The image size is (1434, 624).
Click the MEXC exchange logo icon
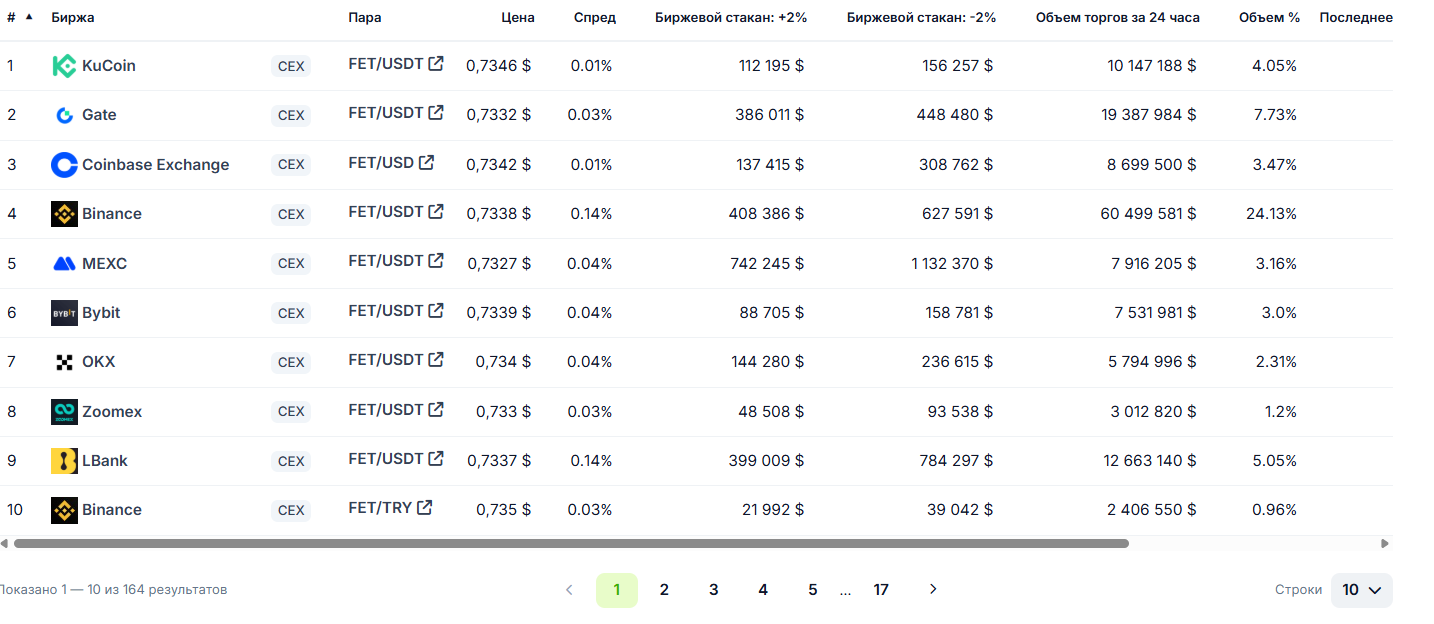(64, 264)
